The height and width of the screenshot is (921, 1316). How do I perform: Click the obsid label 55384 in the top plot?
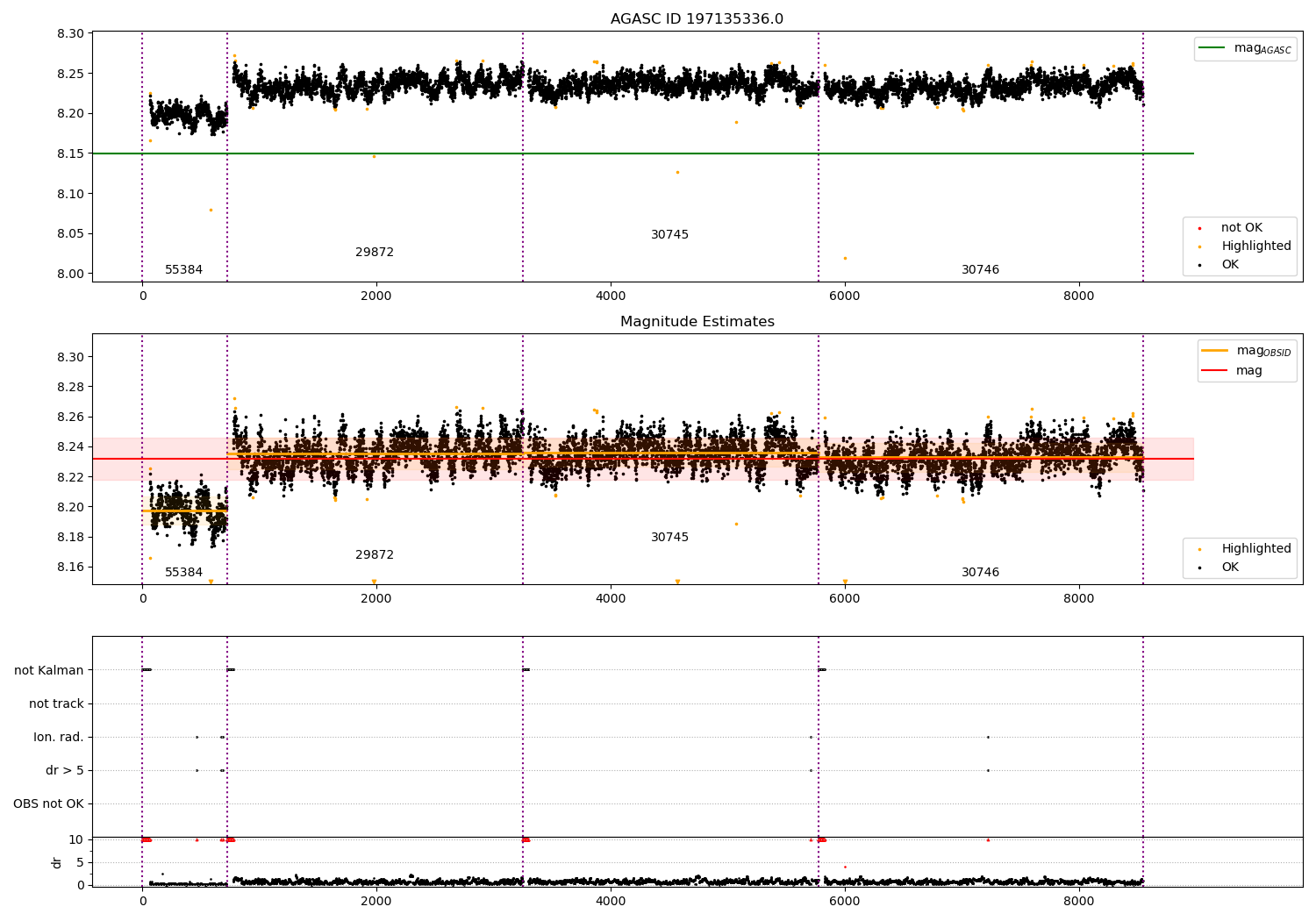[x=184, y=270]
